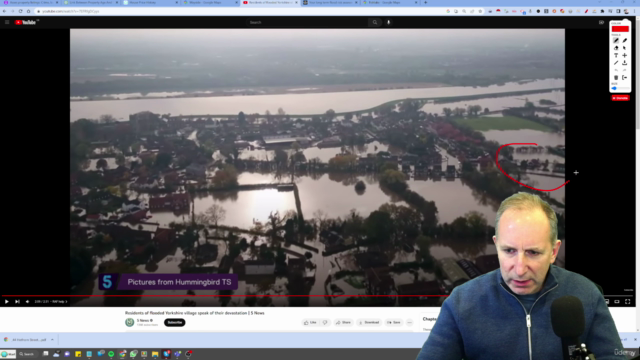
Task: Open Chrome from the taskbar
Action: [x=122, y=354]
